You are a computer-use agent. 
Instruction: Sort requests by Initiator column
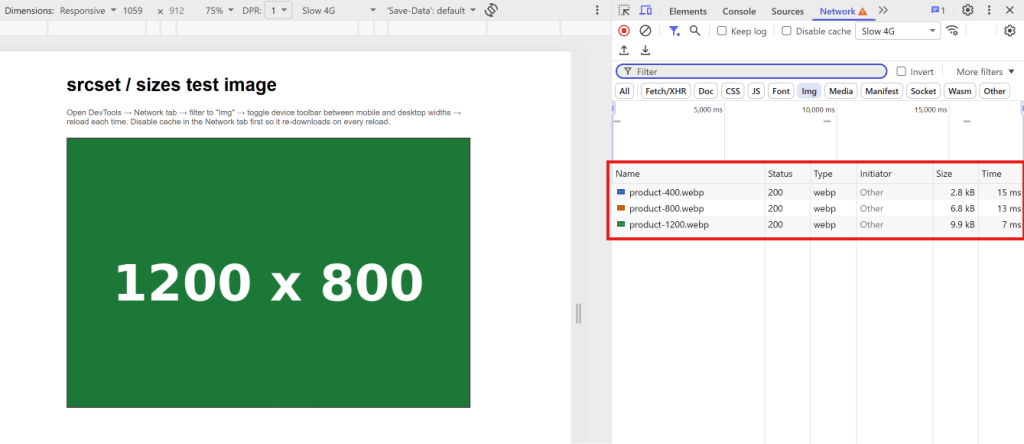coord(895,174)
